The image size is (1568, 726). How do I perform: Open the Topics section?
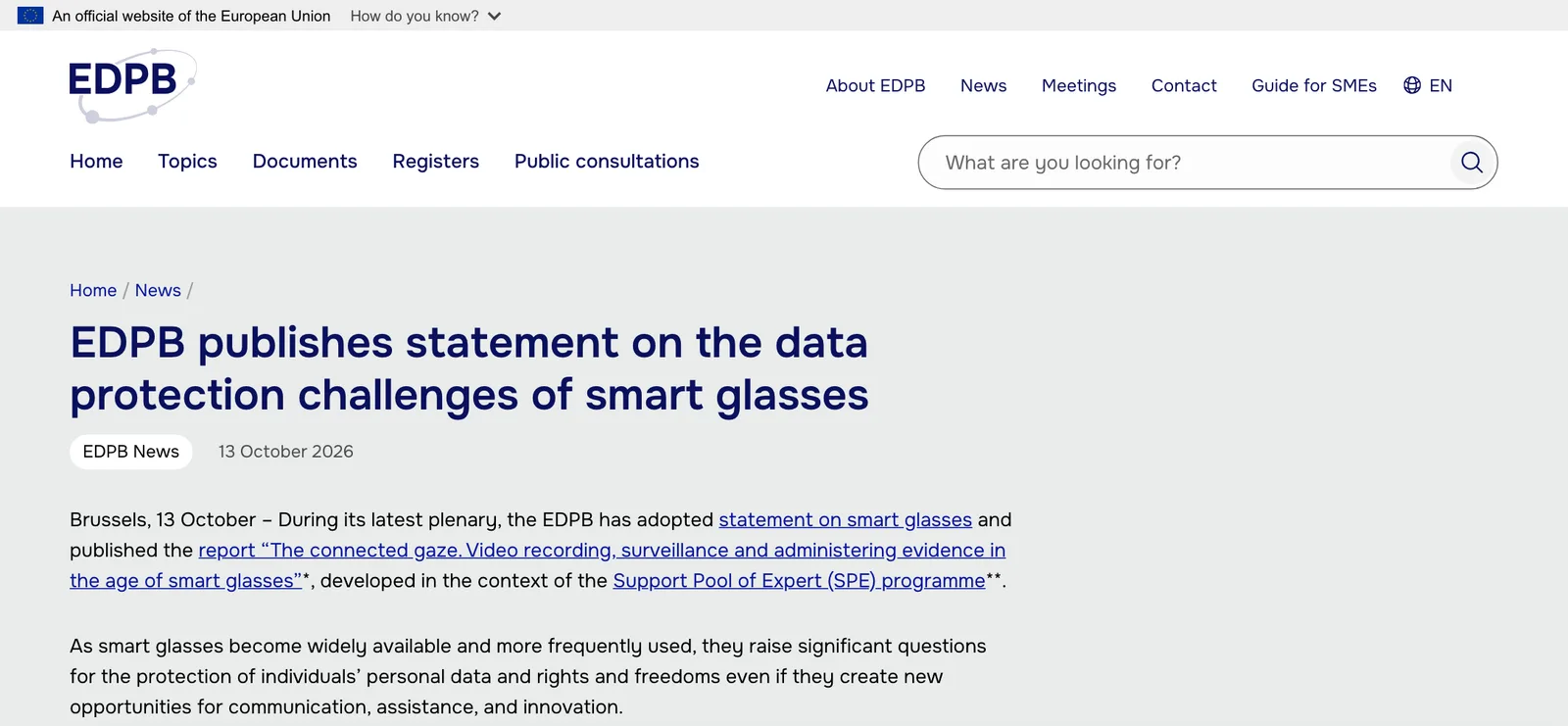187,162
